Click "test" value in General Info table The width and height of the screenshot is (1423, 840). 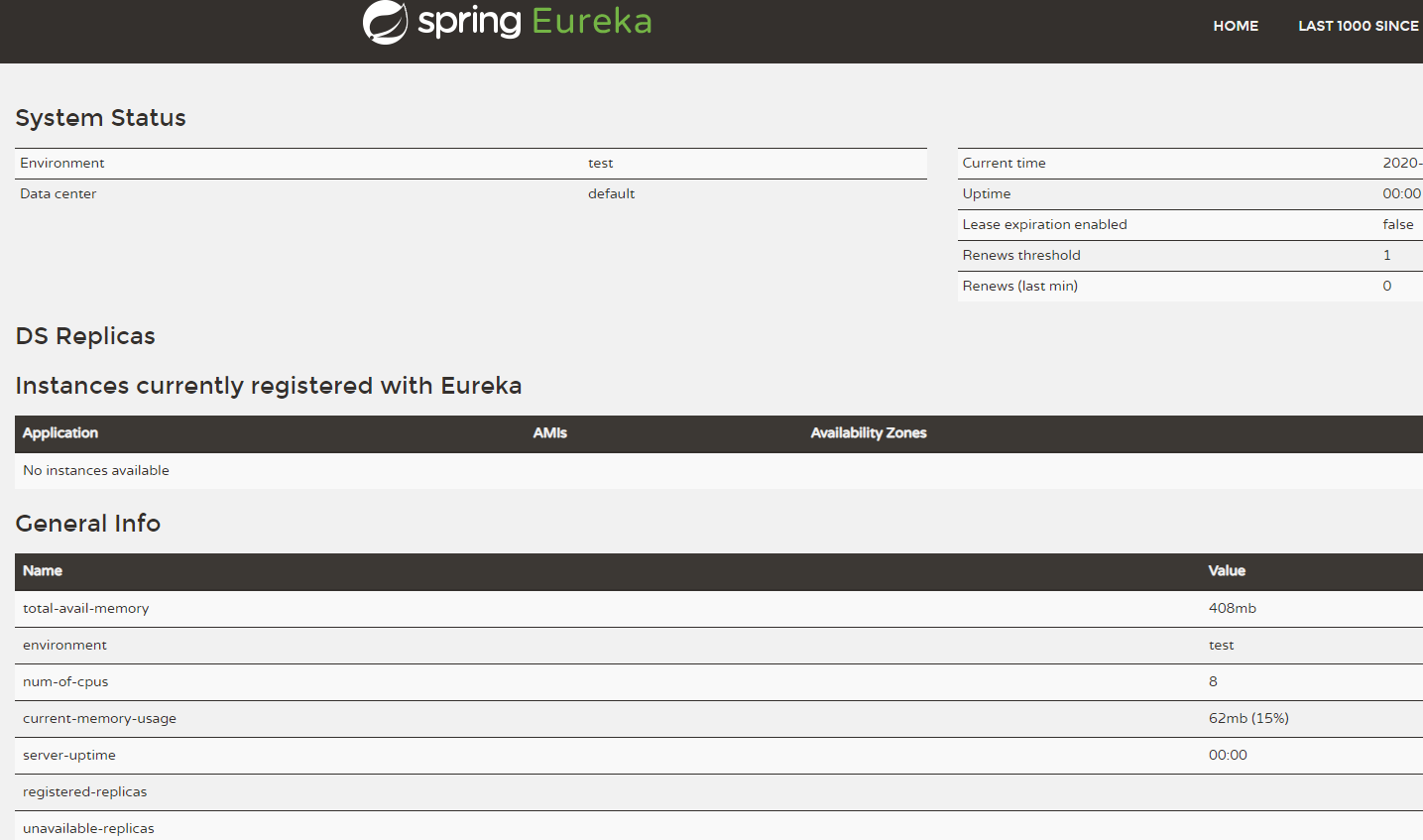coord(1222,646)
